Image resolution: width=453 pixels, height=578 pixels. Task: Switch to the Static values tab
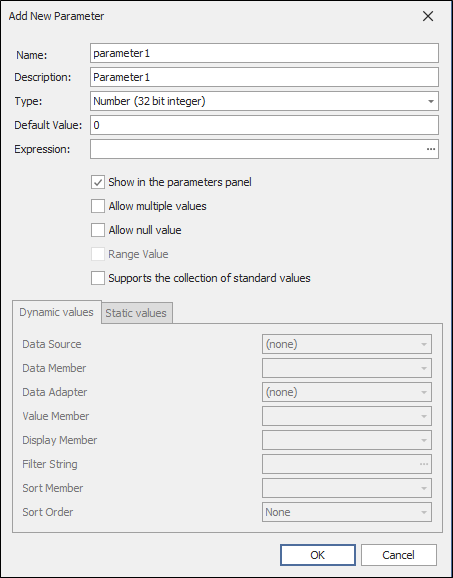tap(136, 313)
